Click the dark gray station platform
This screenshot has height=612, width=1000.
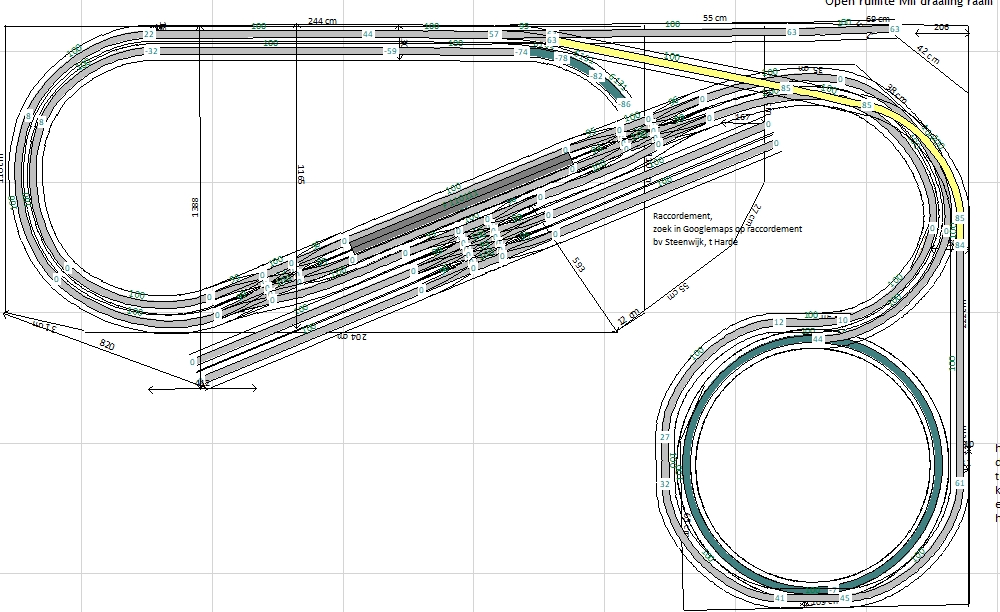[460, 200]
